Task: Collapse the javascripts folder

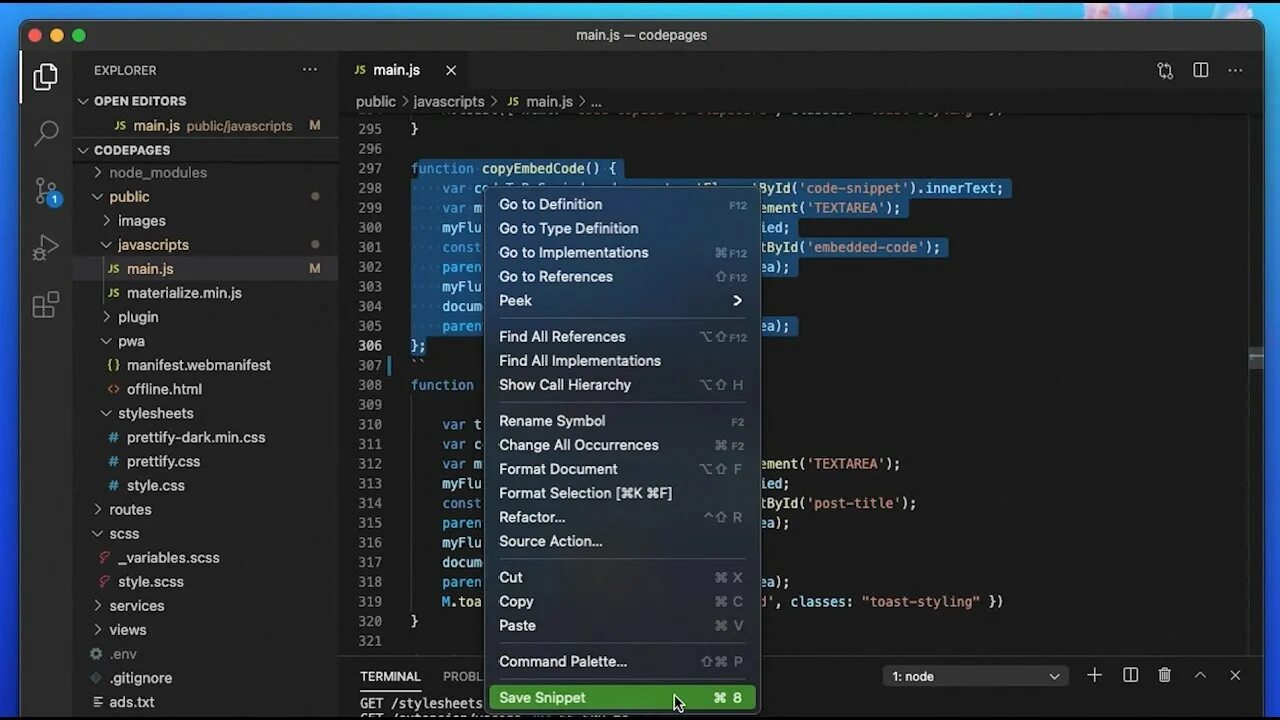Action: click(153, 245)
